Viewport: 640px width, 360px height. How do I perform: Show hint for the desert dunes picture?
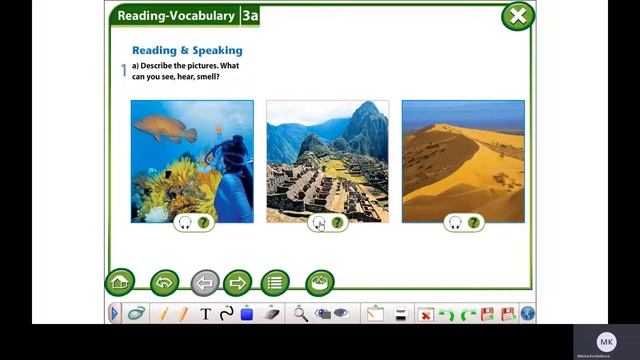473,223
